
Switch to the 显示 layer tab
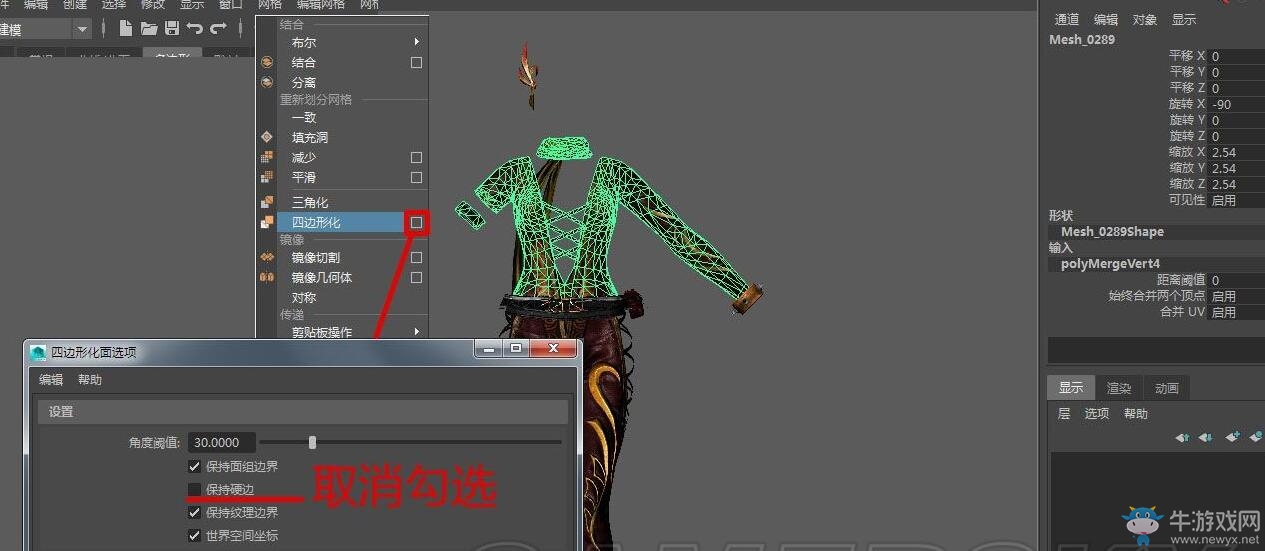point(1071,388)
